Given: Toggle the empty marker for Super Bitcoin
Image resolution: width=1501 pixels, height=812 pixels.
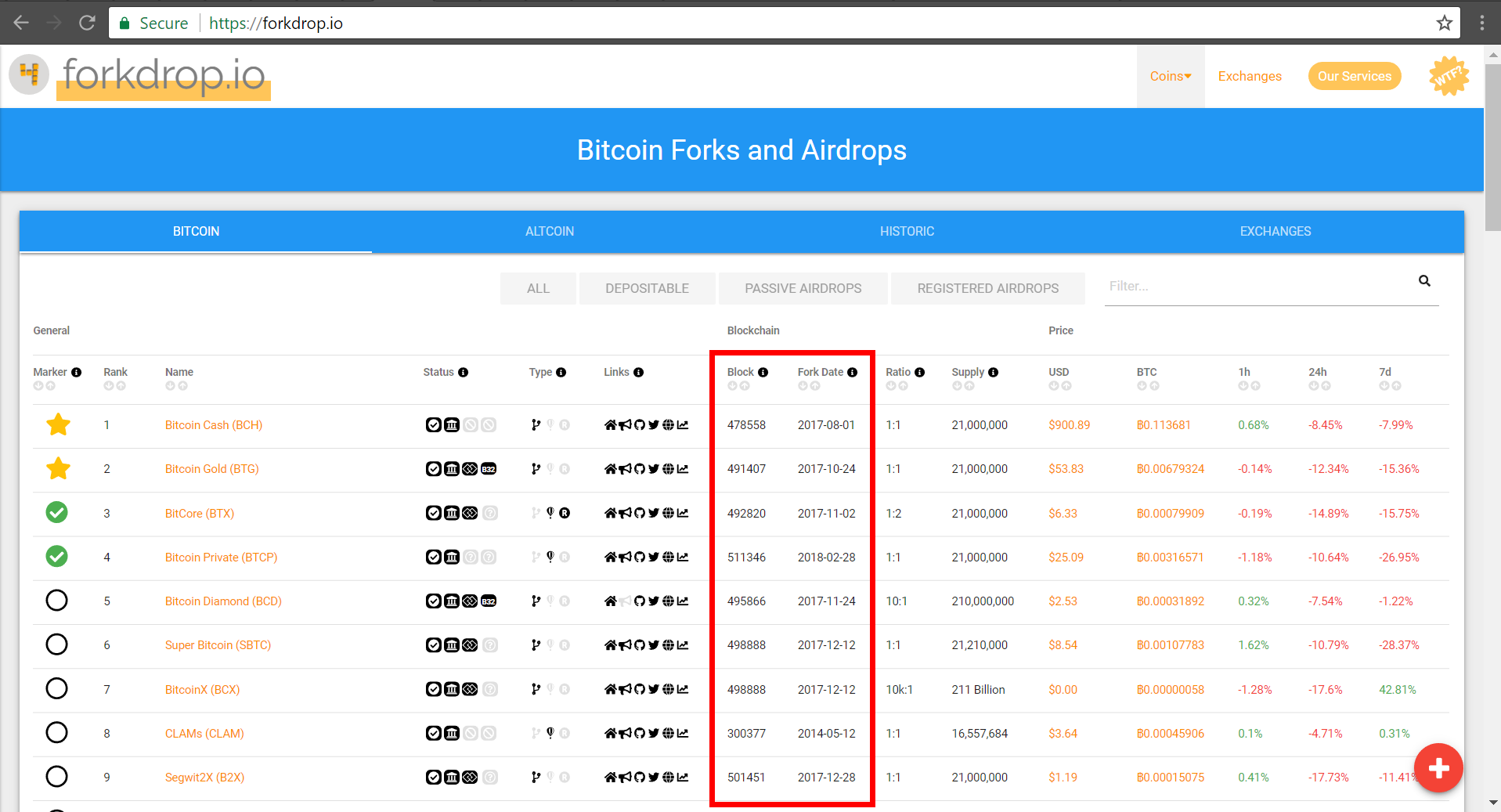Looking at the screenshot, I should tap(56, 644).
